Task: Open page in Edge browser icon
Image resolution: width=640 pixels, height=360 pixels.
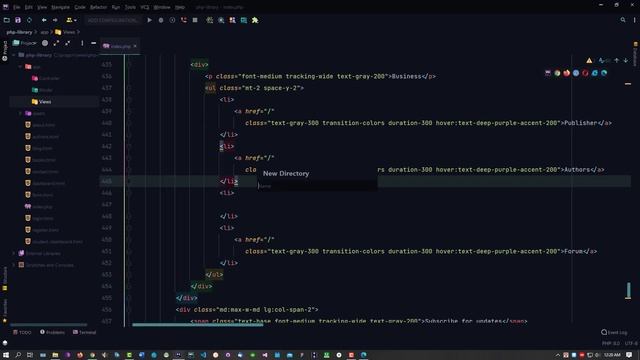Action: [604, 73]
